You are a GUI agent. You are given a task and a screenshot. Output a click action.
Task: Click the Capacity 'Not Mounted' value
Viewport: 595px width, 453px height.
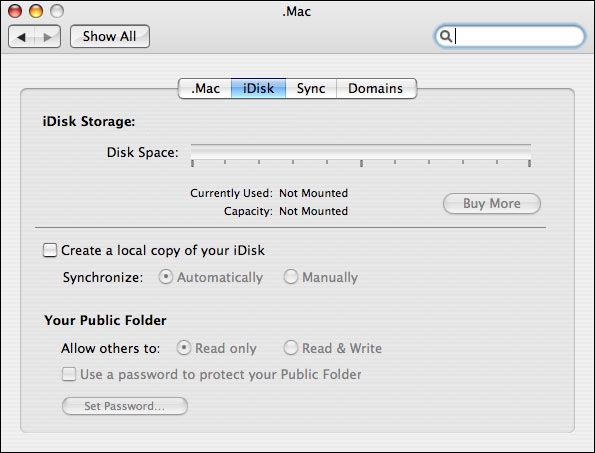coord(313,211)
